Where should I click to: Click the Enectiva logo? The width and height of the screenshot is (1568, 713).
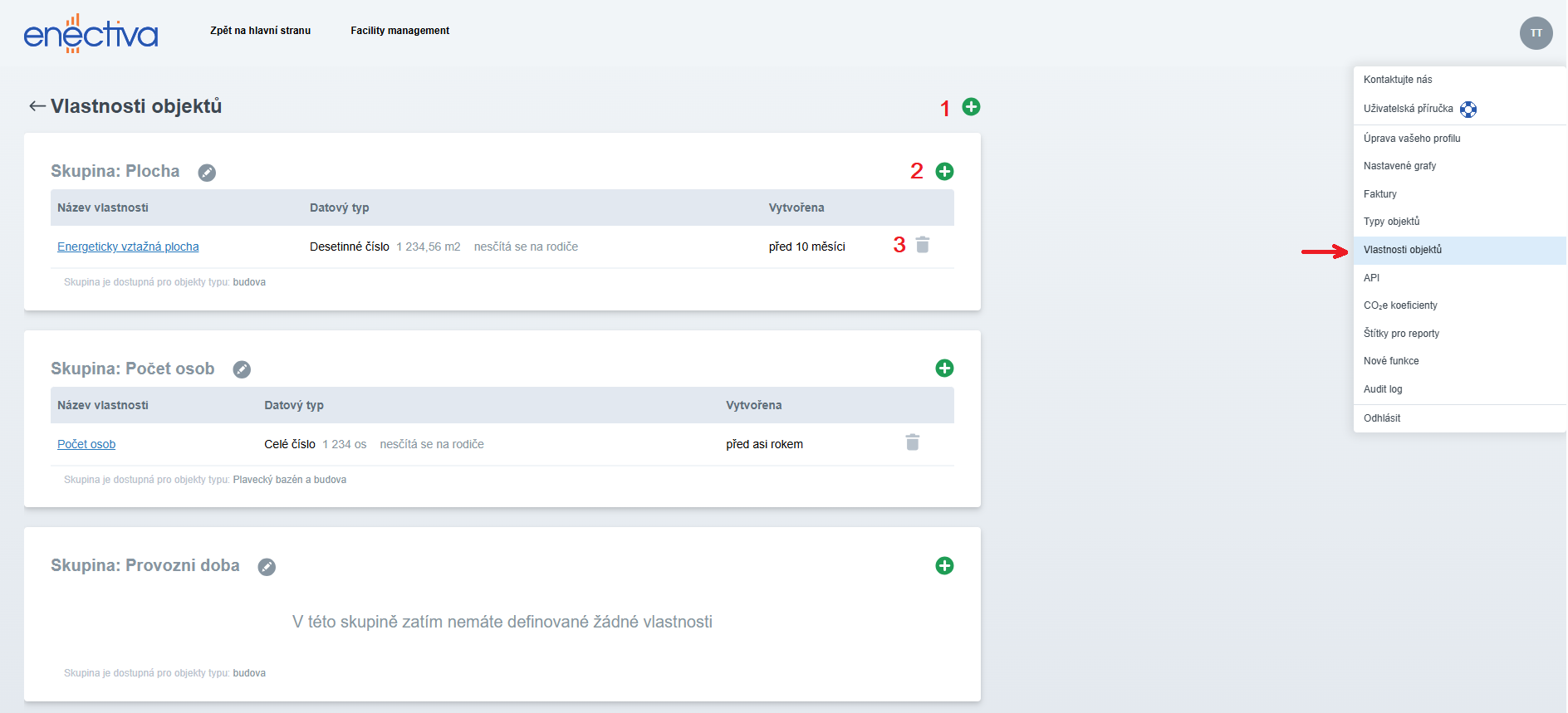(91, 34)
